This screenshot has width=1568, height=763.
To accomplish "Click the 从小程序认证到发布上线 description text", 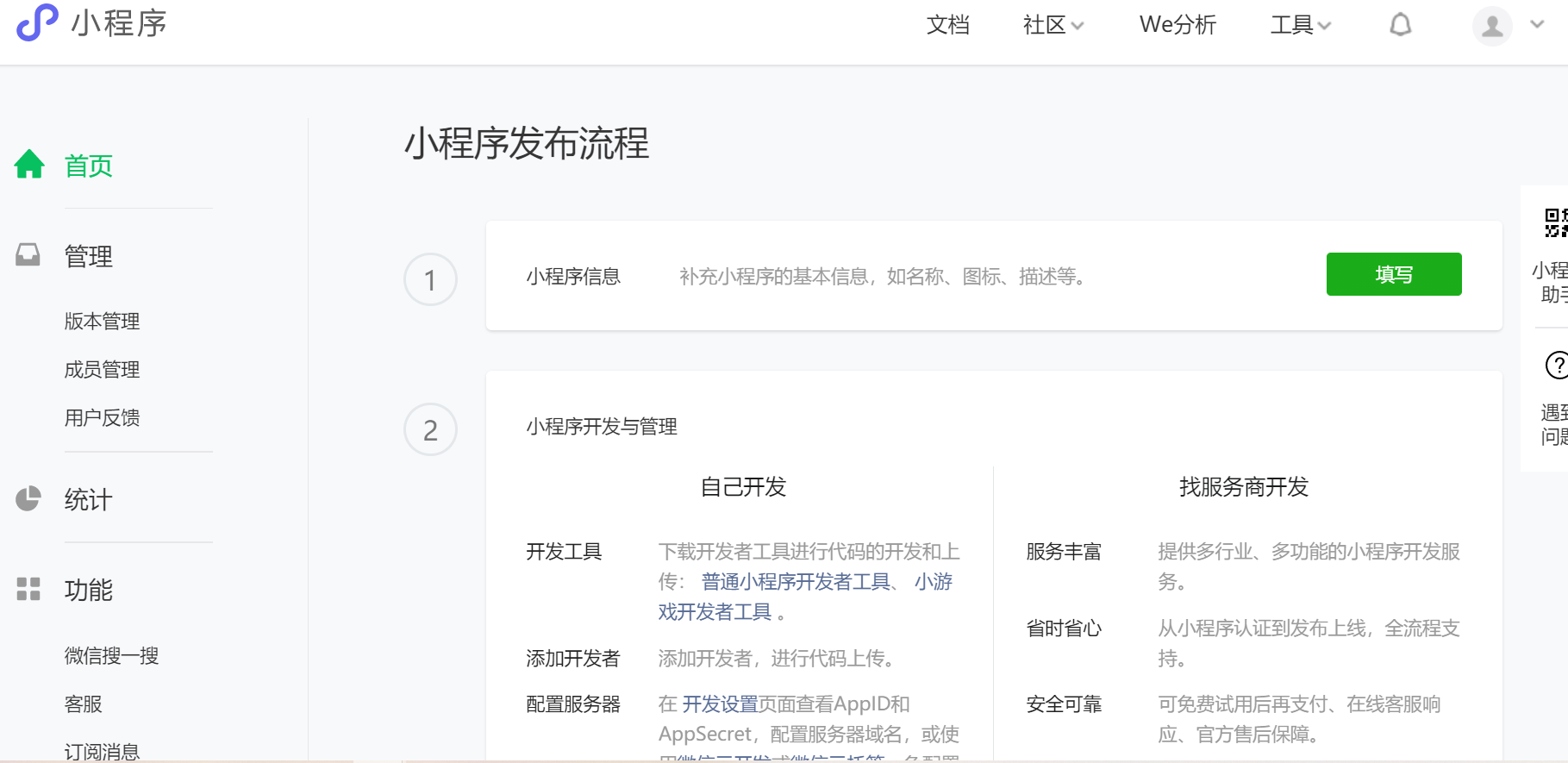I will [x=1309, y=643].
